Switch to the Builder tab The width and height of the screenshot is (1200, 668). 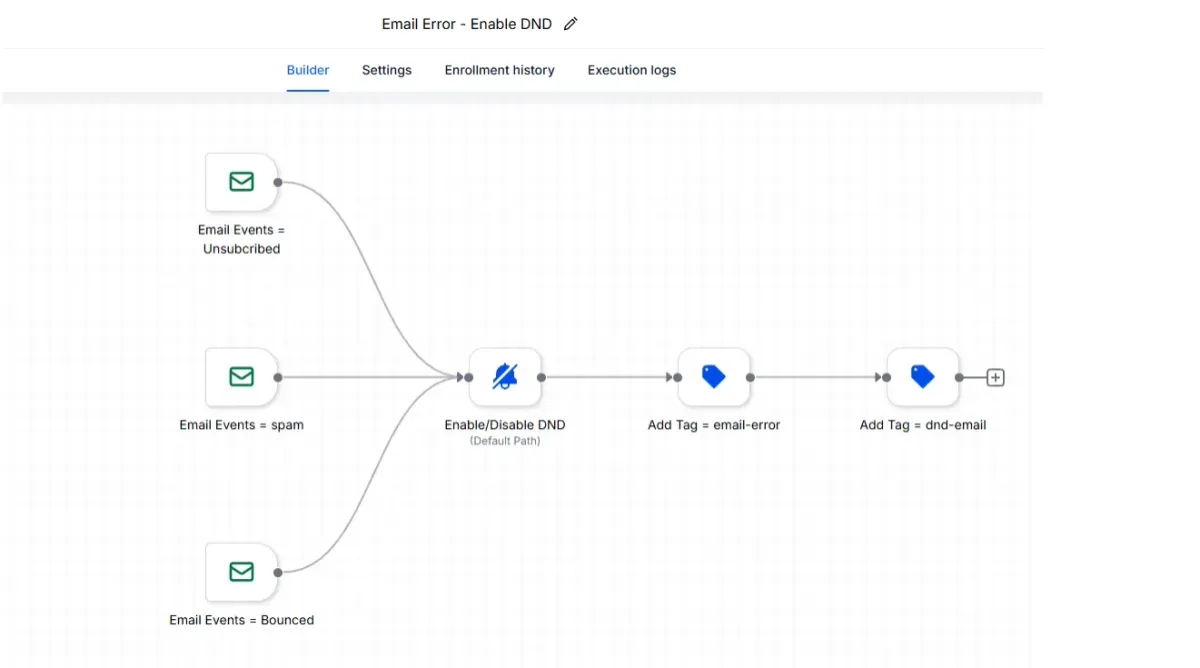click(308, 70)
